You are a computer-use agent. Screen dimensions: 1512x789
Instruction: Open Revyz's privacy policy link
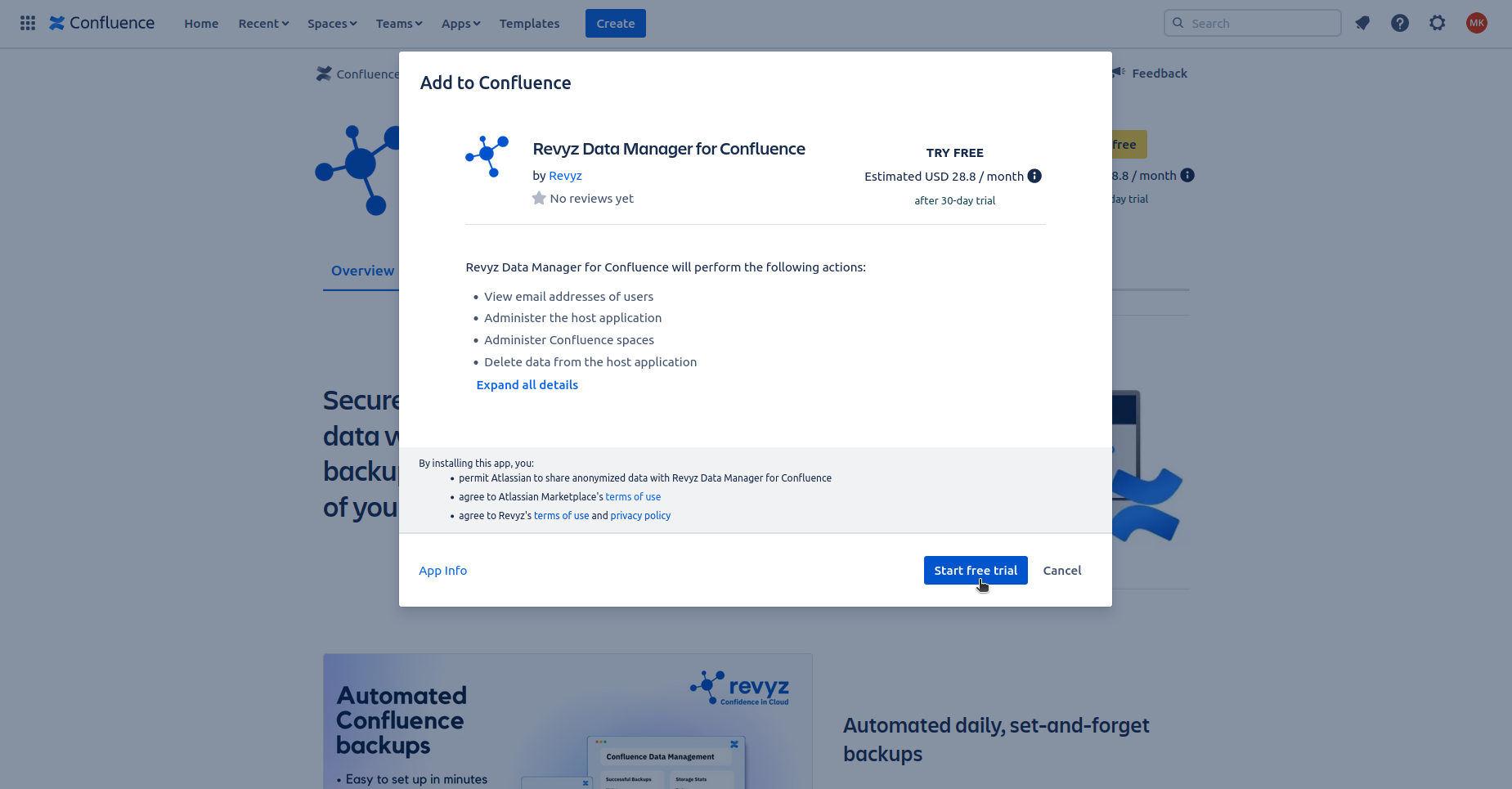click(640, 516)
